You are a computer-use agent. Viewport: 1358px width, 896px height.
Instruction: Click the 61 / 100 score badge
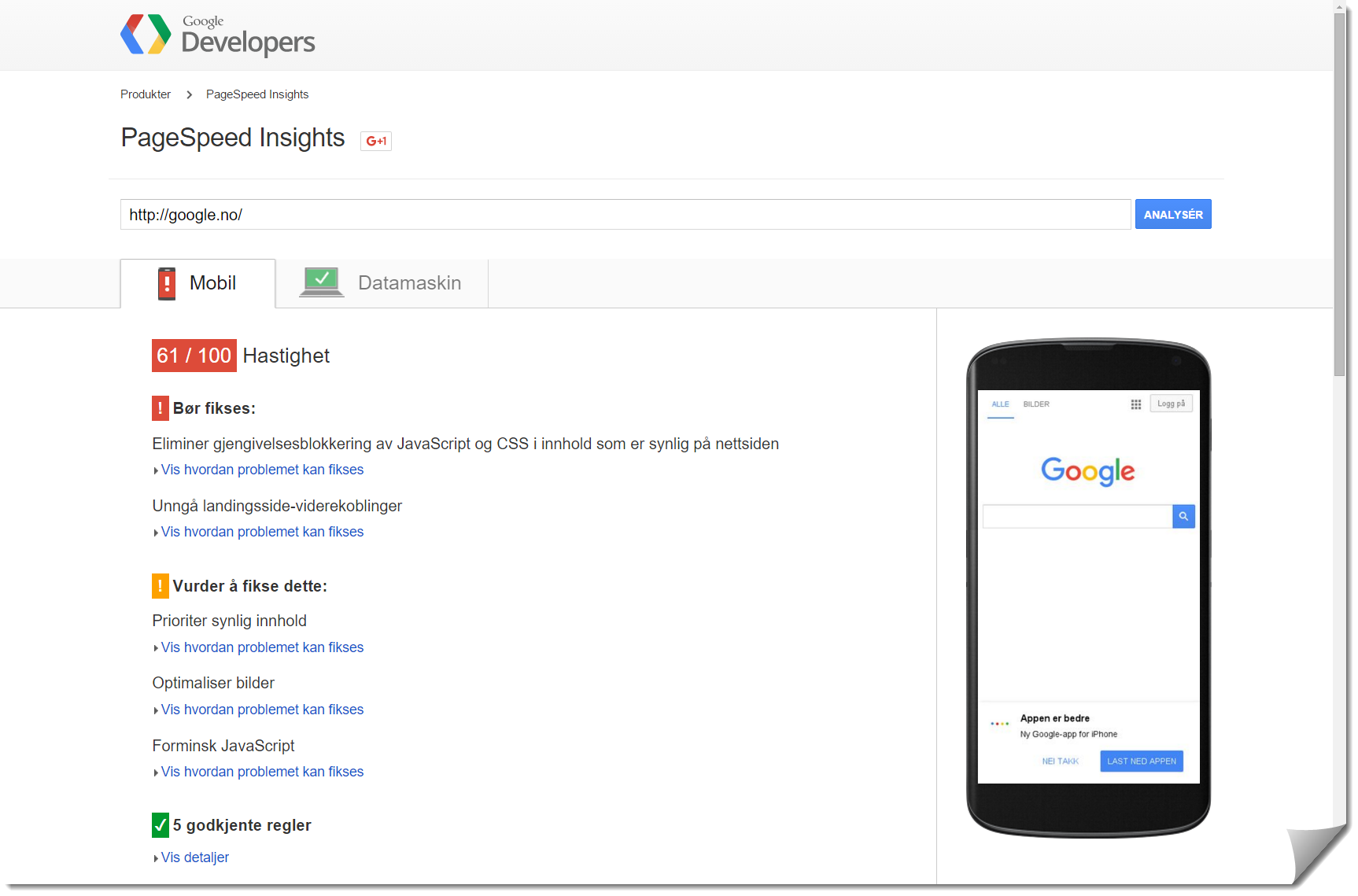194,356
